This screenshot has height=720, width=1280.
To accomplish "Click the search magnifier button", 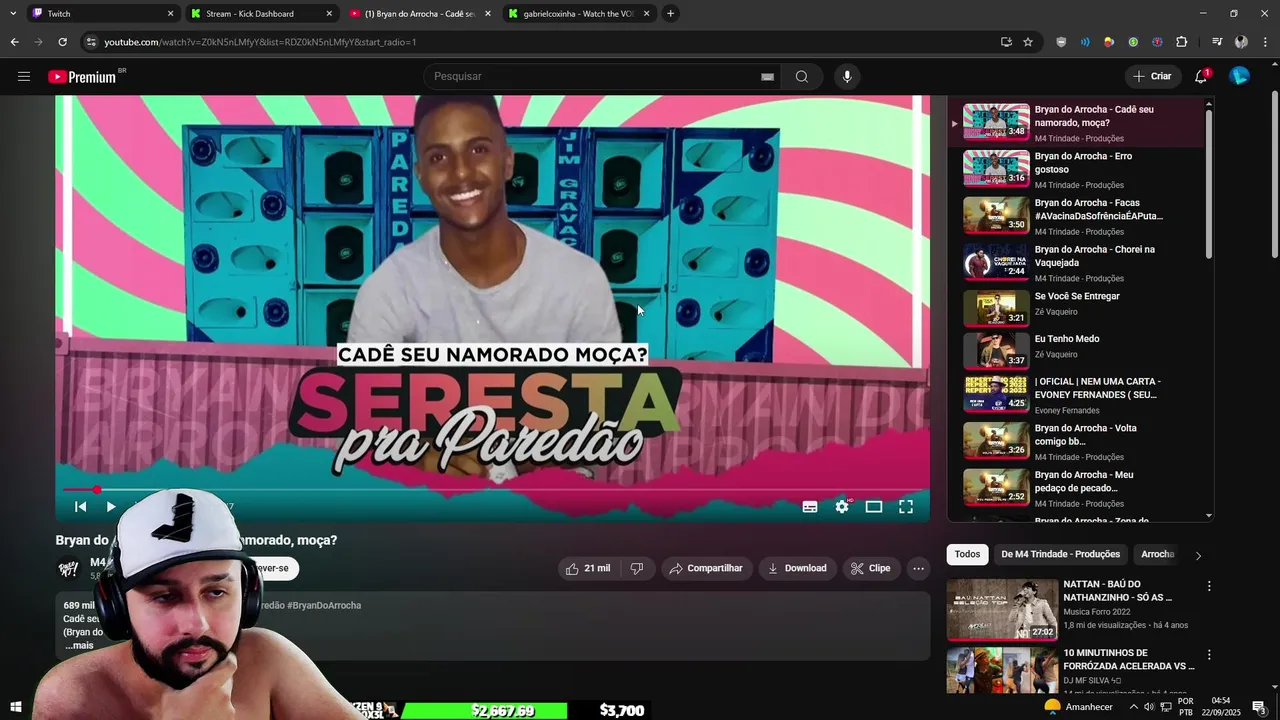I will tap(801, 77).
